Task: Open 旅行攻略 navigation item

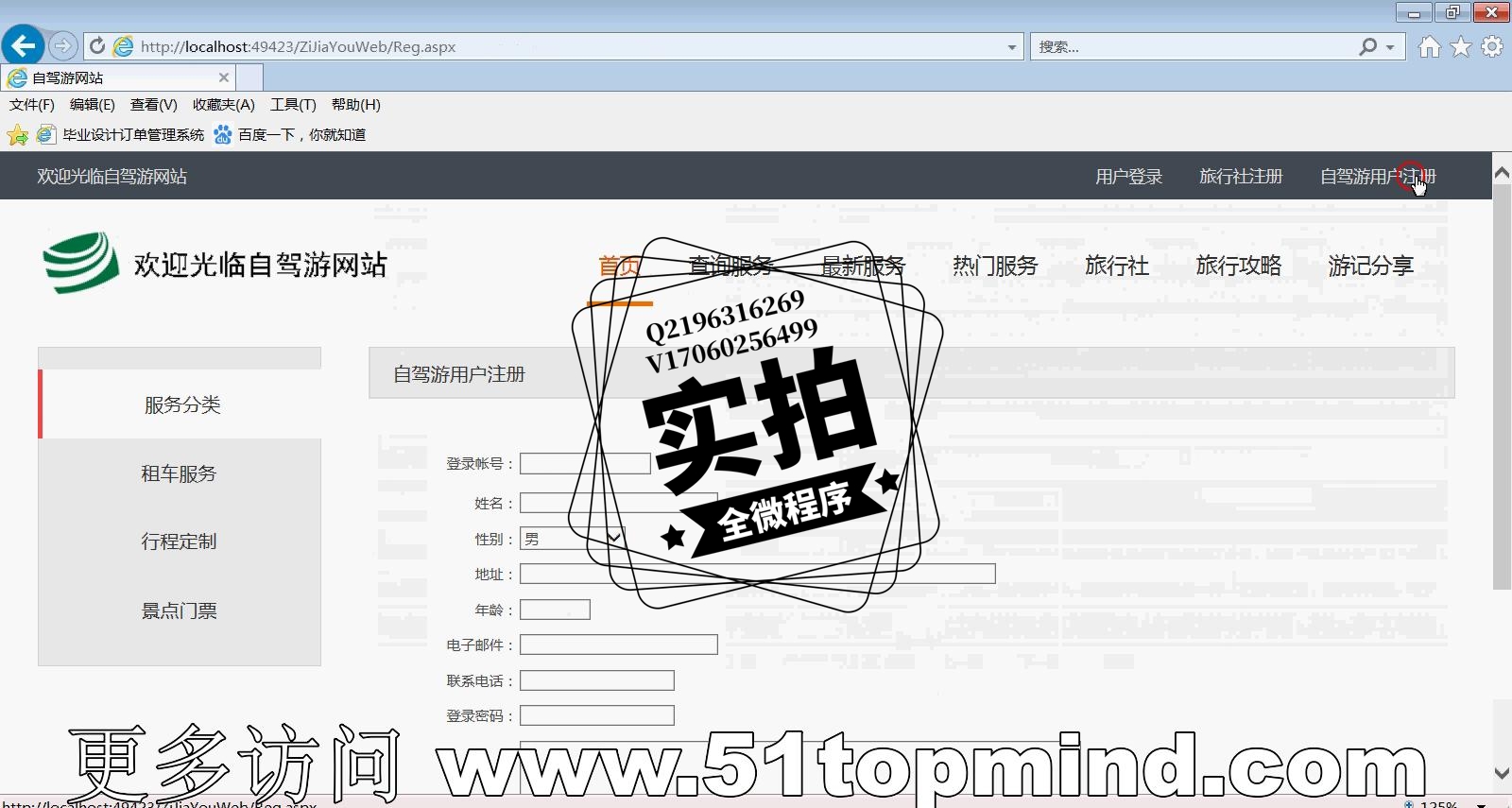Action: pos(1239,266)
